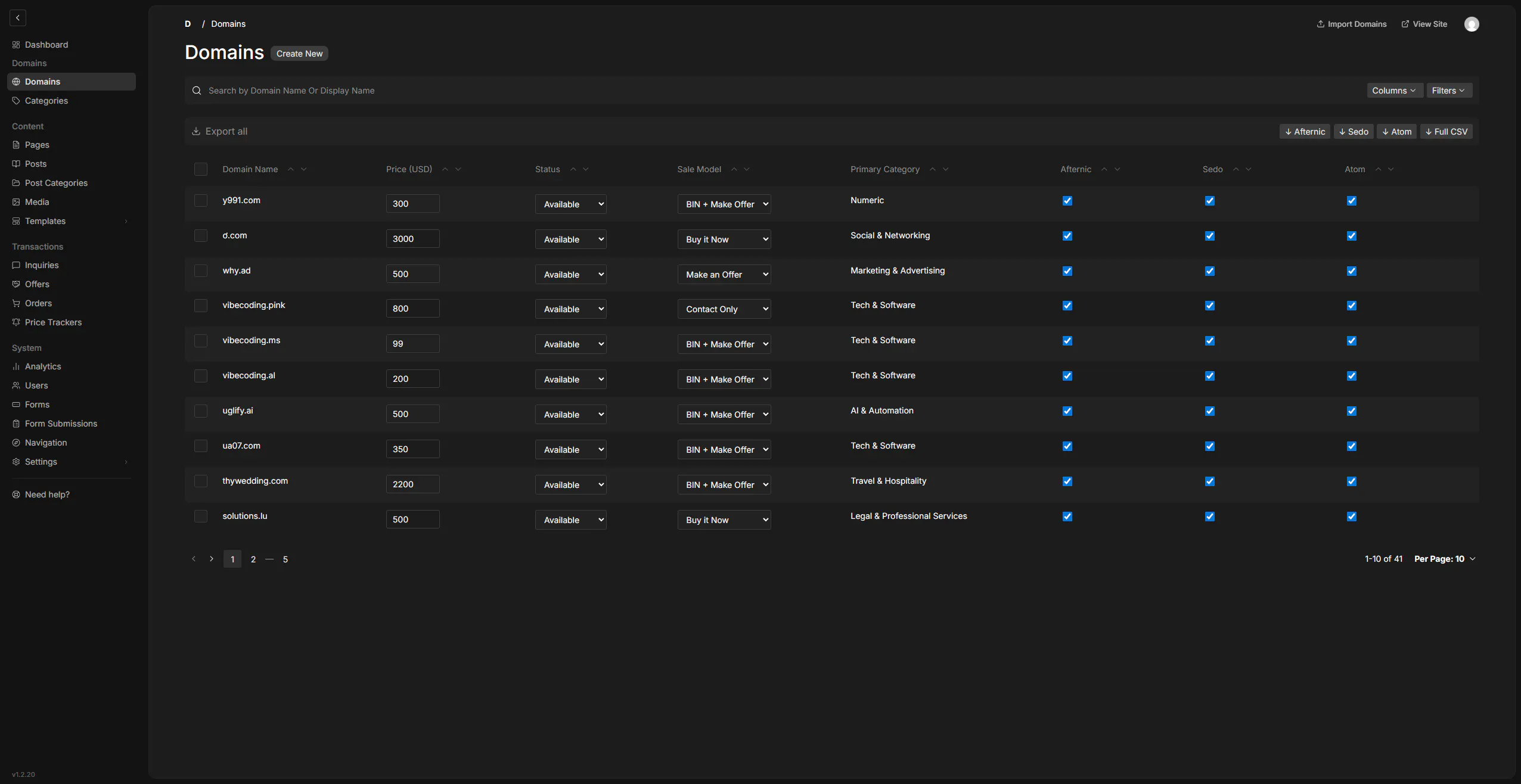The image size is (1521, 784).
Task: Click the price field for vibecoding.ms
Action: 413,344
